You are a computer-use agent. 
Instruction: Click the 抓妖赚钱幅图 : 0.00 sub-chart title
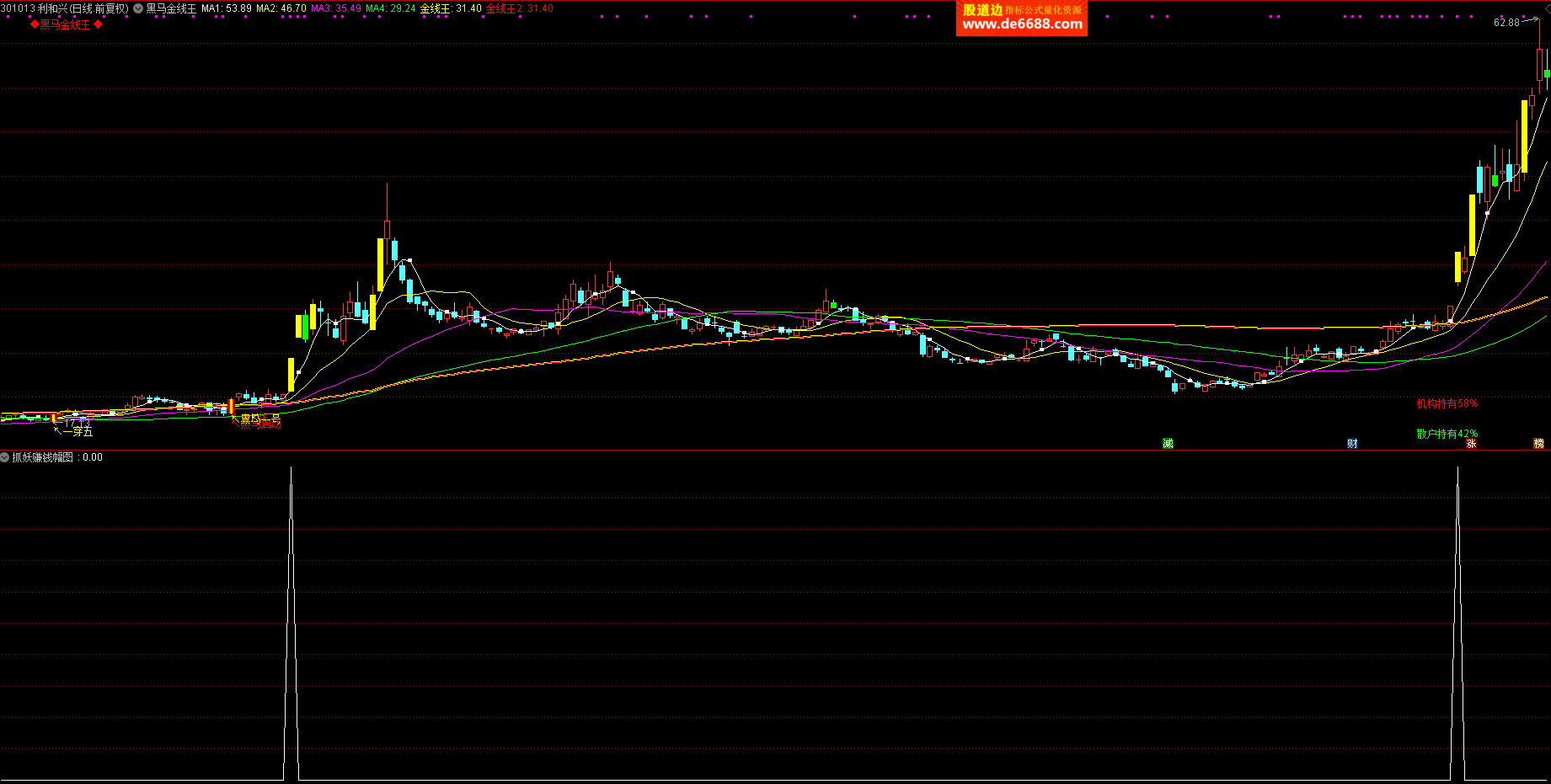[57, 457]
